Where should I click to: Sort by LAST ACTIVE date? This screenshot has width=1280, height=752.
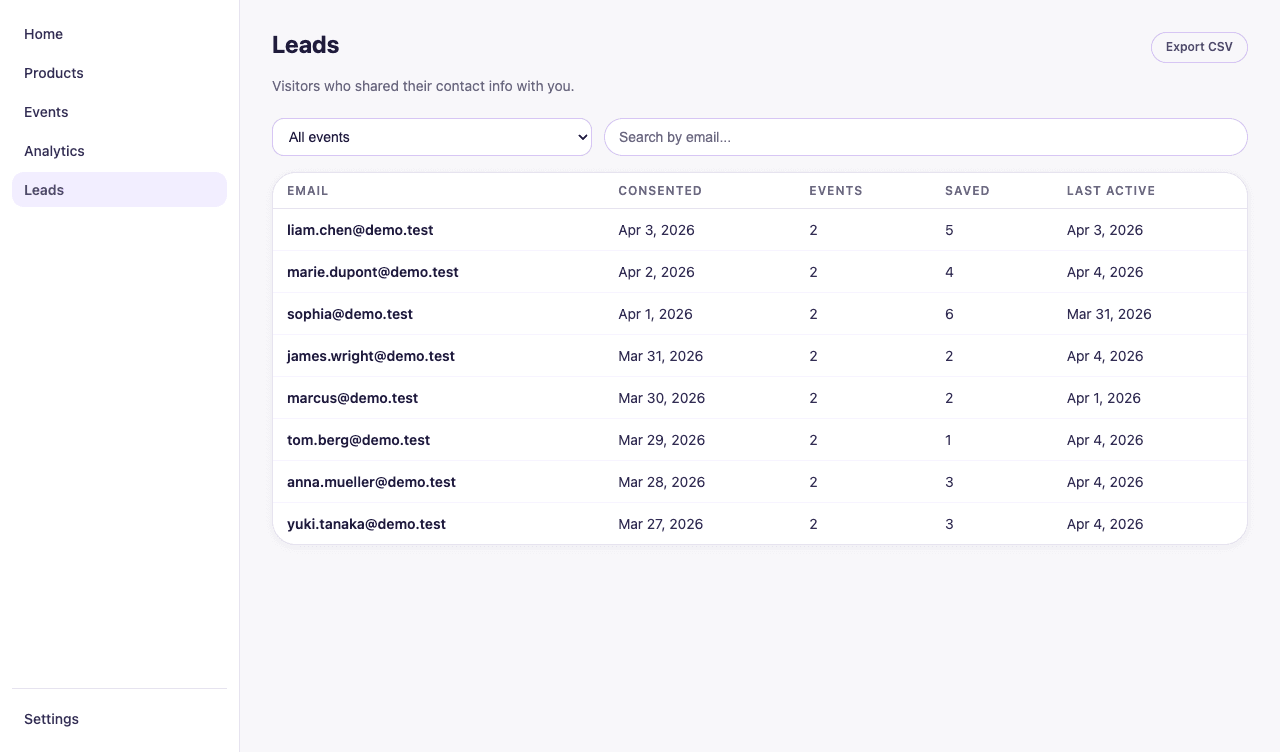pyautogui.click(x=1110, y=191)
